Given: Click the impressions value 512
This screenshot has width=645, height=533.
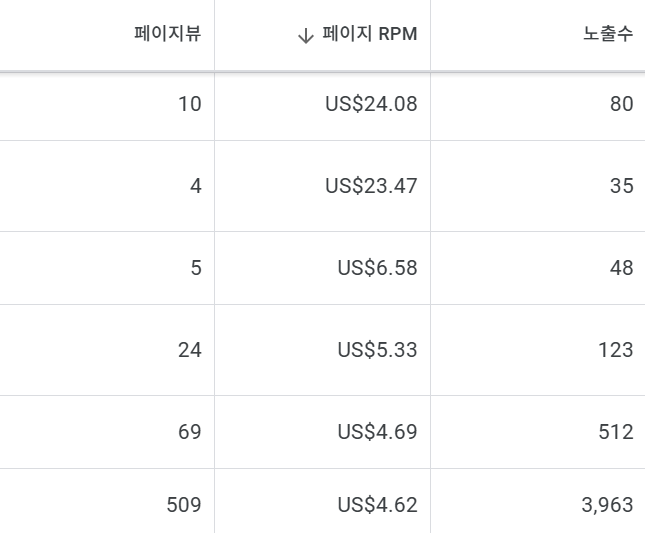Looking at the screenshot, I should [x=616, y=432].
